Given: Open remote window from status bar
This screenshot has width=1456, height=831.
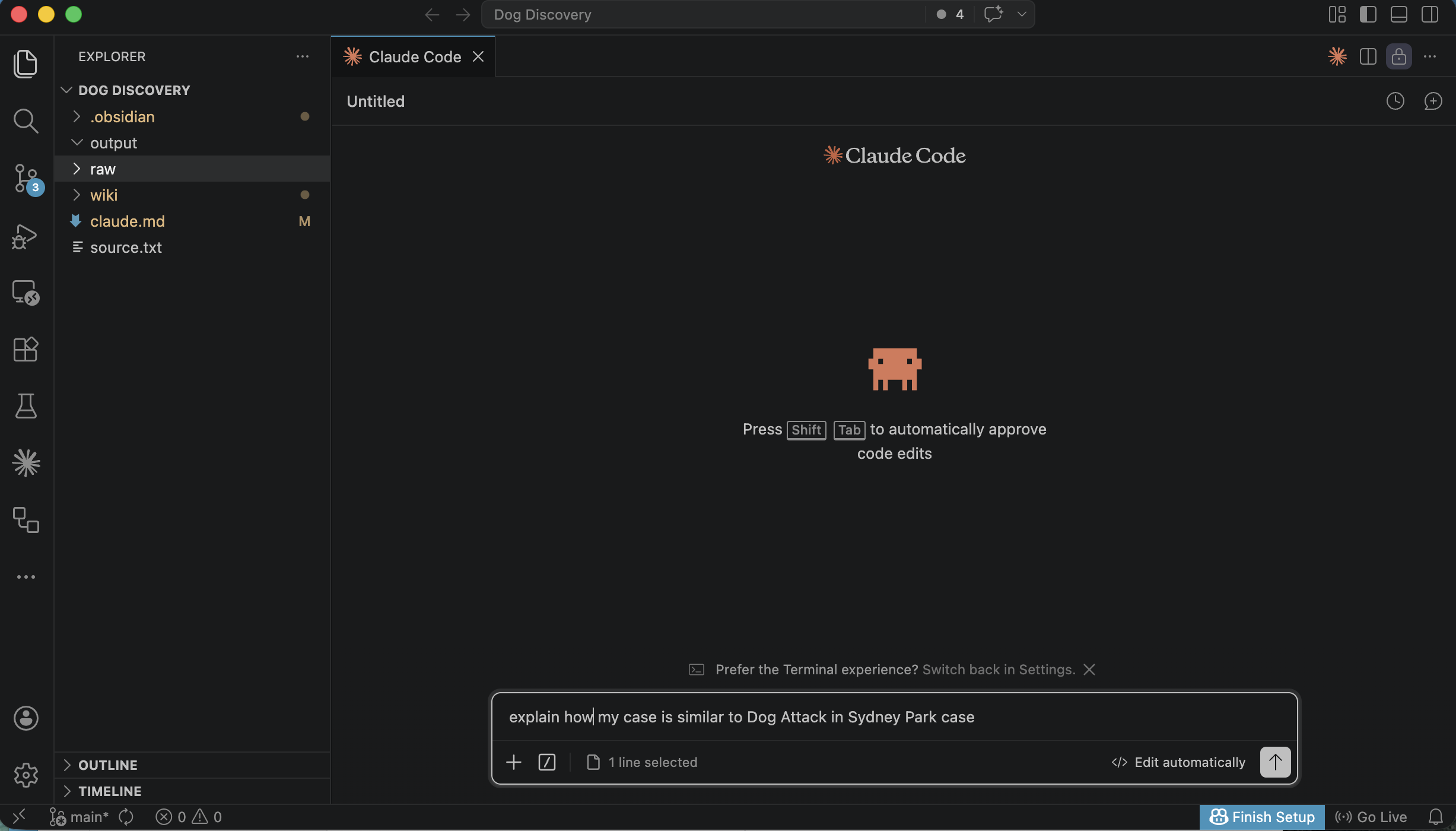Looking at the screenshot, I should (x=19, y=817).
